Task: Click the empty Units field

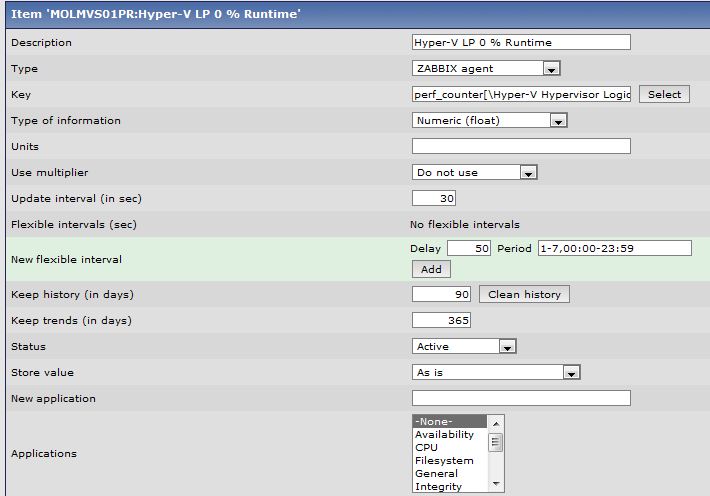Action: coord(521,147)
